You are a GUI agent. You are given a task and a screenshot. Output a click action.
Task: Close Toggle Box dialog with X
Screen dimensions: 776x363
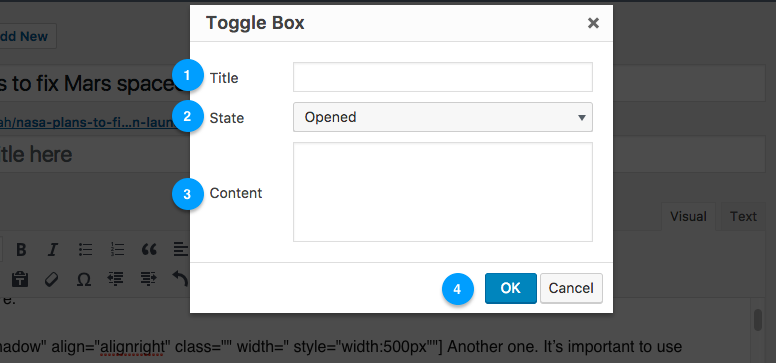coord(593,23)
